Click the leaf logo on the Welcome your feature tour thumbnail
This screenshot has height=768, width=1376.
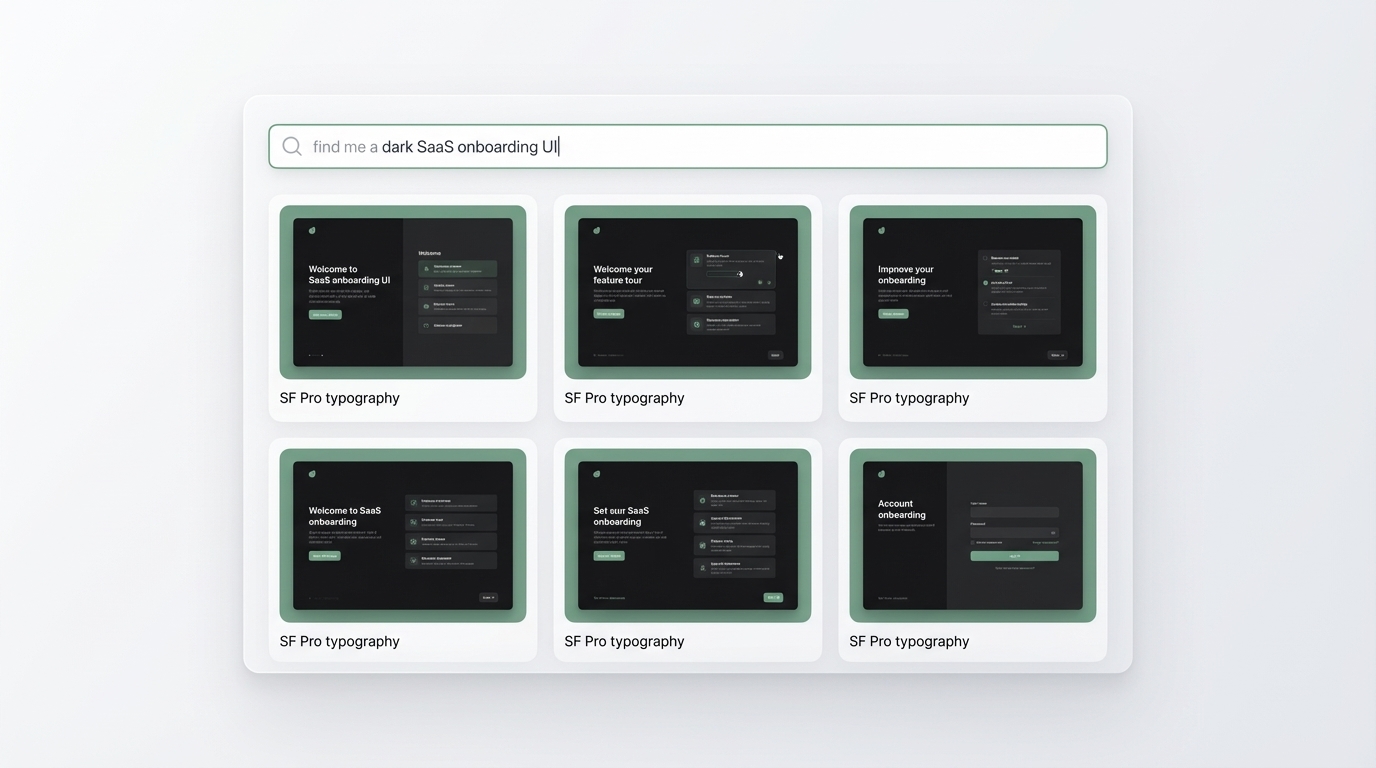tap(597, 230)
